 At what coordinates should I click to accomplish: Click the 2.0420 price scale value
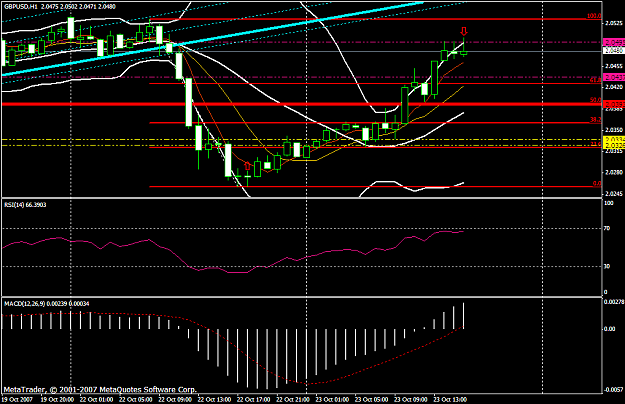point(614,87)
